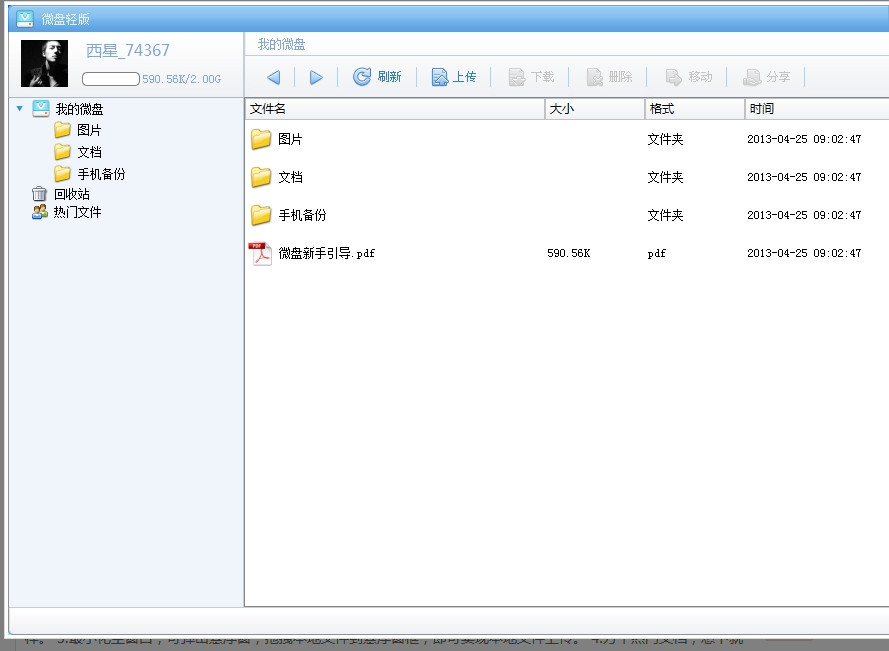889x651 pixels.
Task: Click the 下载 download button
Action: click(531, 77)
